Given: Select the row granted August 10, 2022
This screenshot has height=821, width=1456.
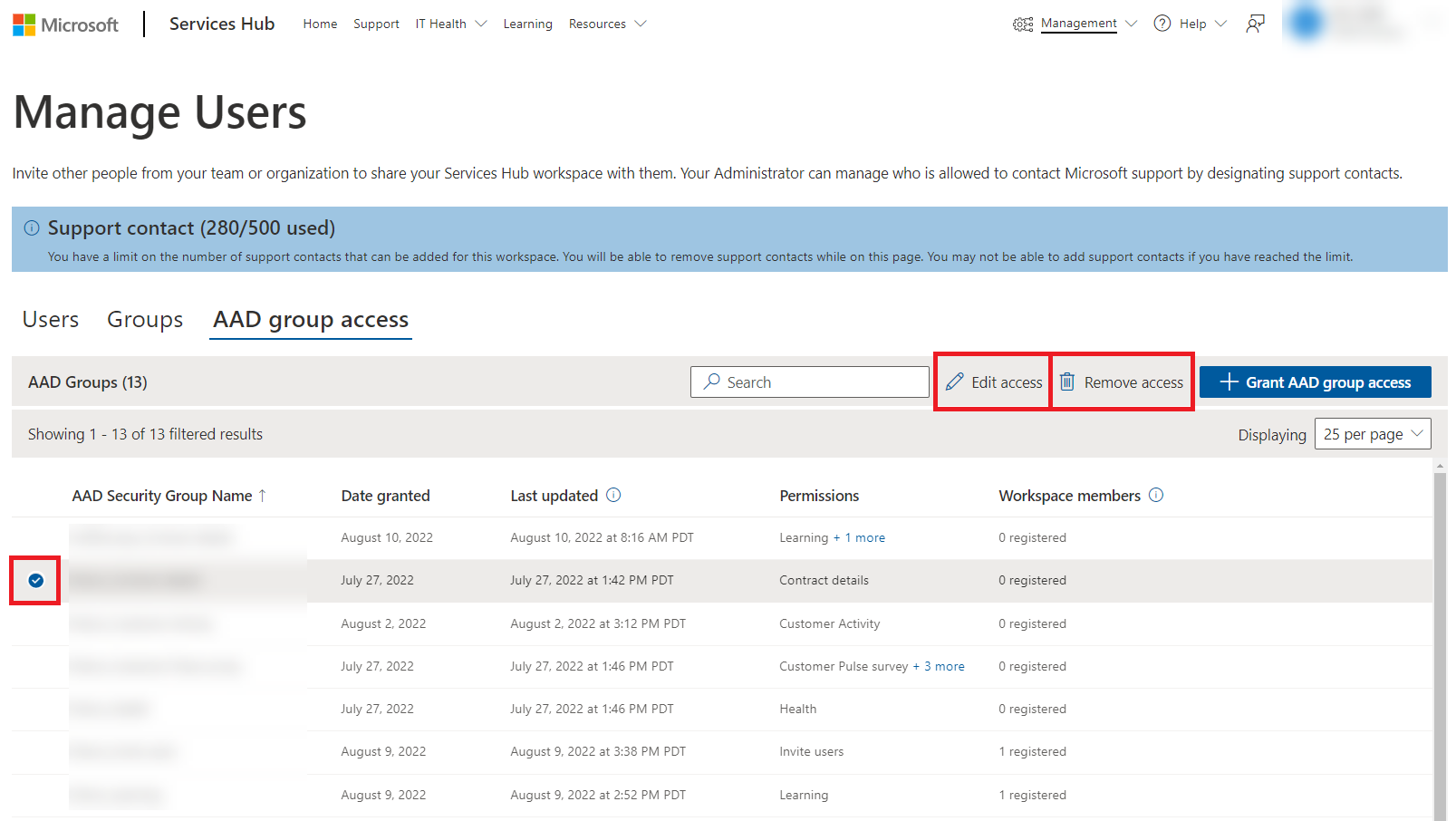Looking at the screenshot, I should [x=721, y=537].
